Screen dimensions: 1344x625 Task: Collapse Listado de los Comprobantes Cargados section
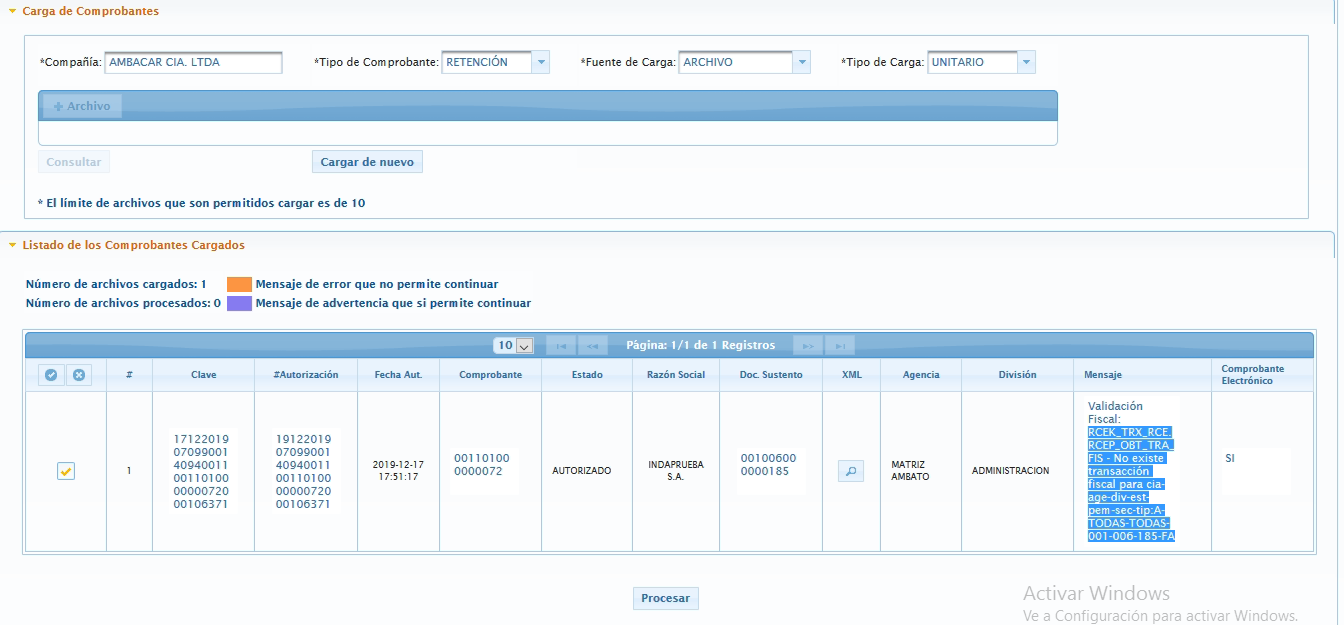click(12, 245)
